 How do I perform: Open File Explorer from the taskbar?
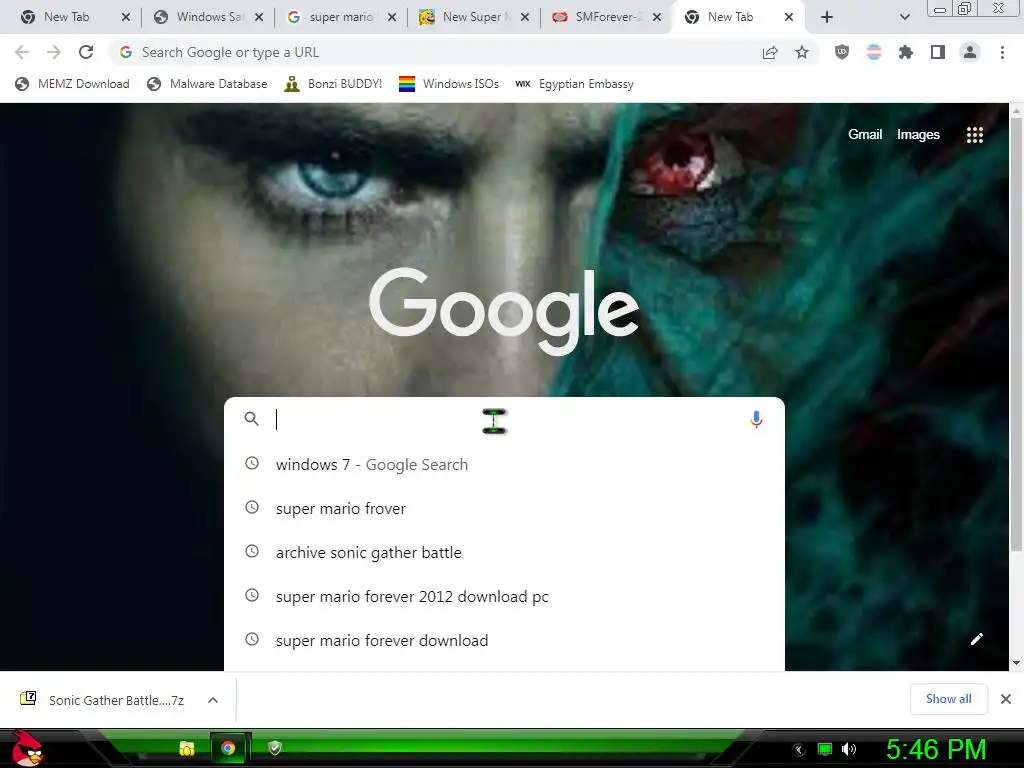tap(187, 748)
